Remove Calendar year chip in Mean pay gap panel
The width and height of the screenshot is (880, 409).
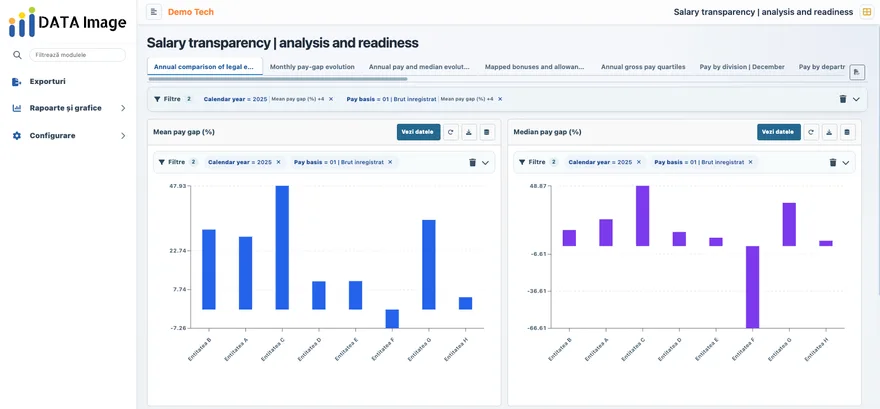click(x=278, y=162)
